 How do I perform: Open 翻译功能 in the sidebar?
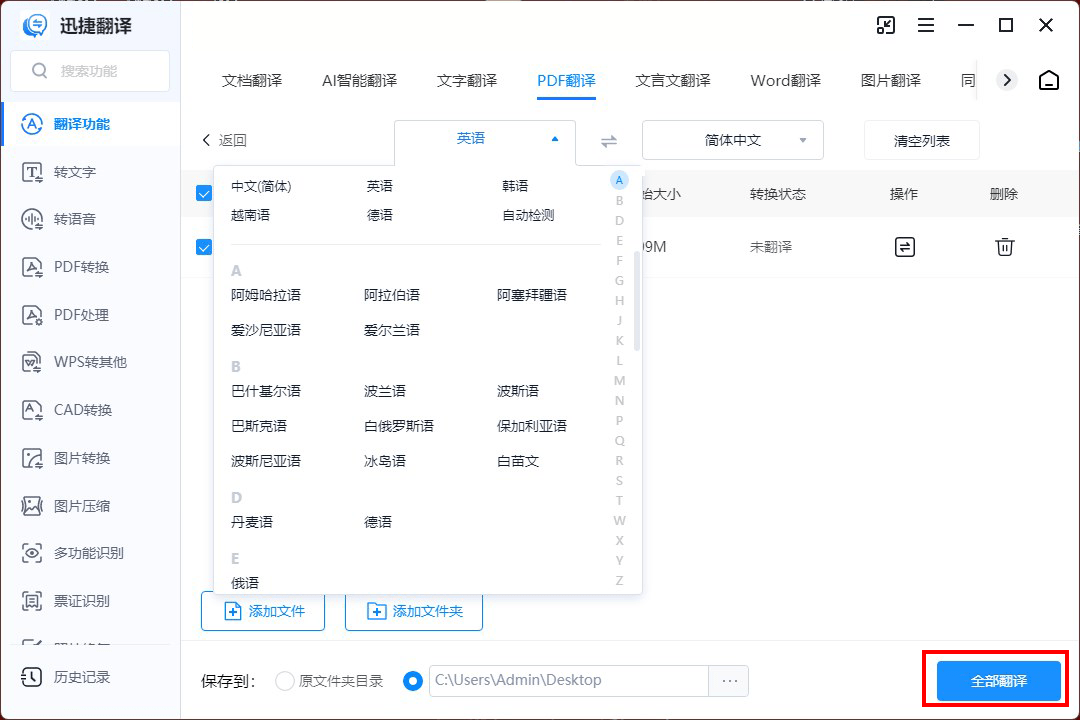pyautogui.click(x=91, y=124)
